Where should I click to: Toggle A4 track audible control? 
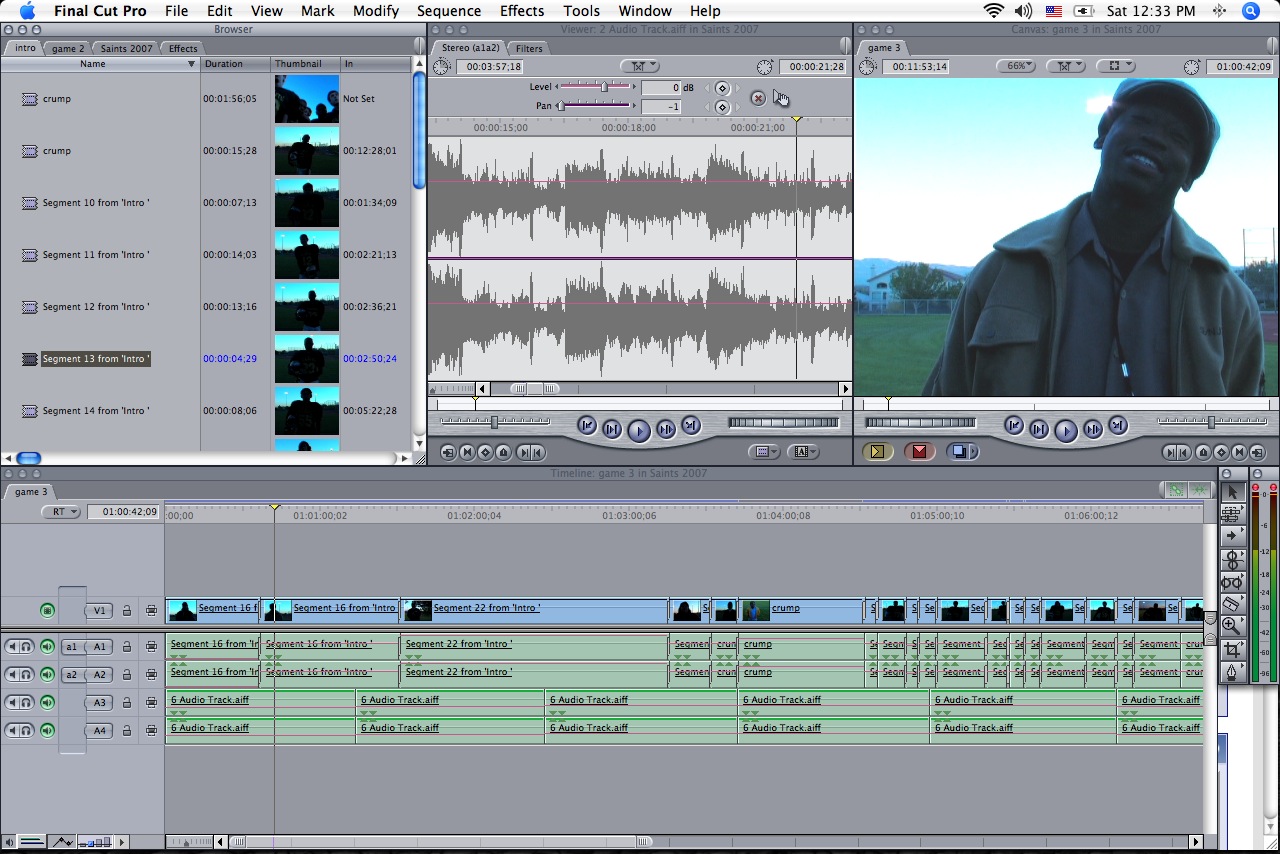point(47,730)
